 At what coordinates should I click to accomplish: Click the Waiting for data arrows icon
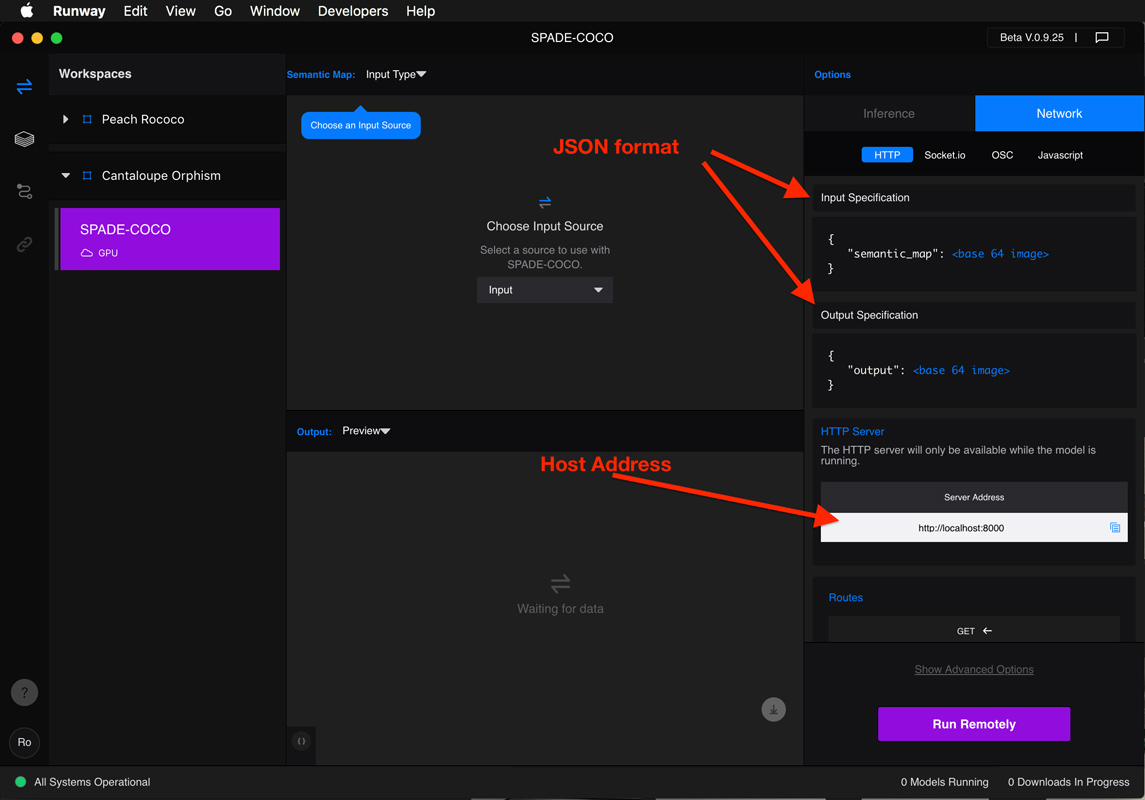[x=560, y=583]
